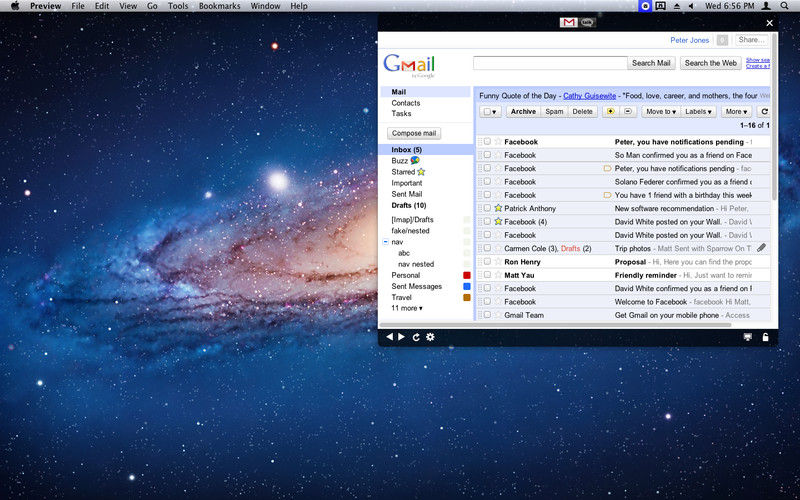Tick checkbox for Facebook (4) conversation
The height and width of the screenshot is (500, 800).
click(487, 221)
